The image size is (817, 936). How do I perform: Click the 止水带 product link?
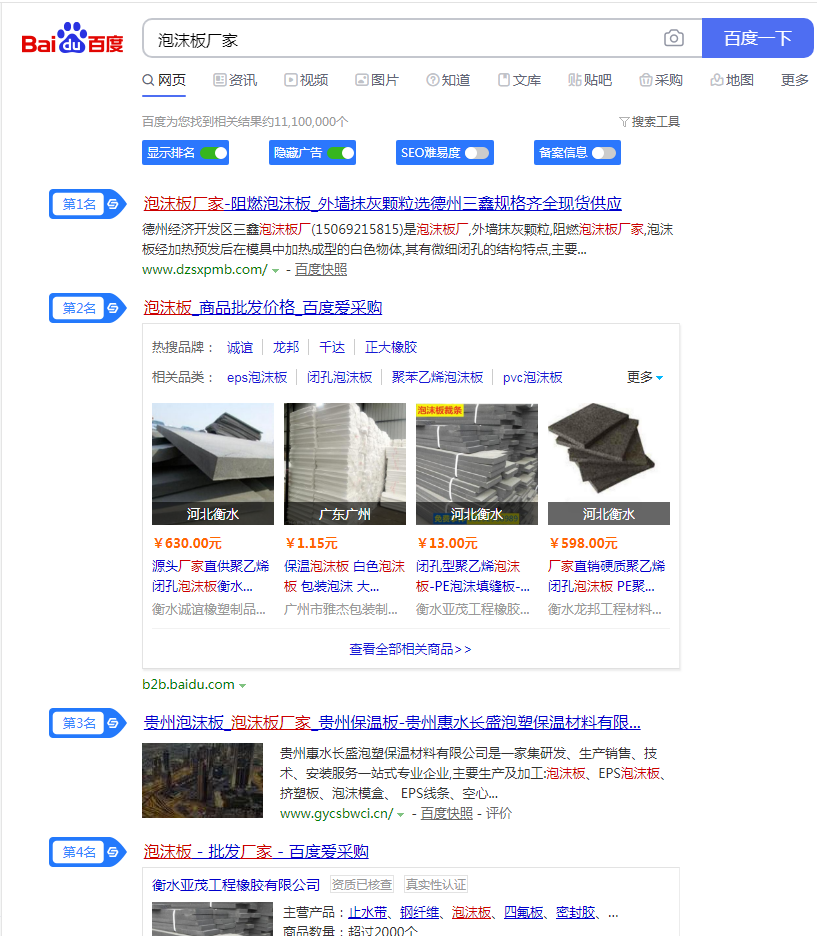point(368,913)
